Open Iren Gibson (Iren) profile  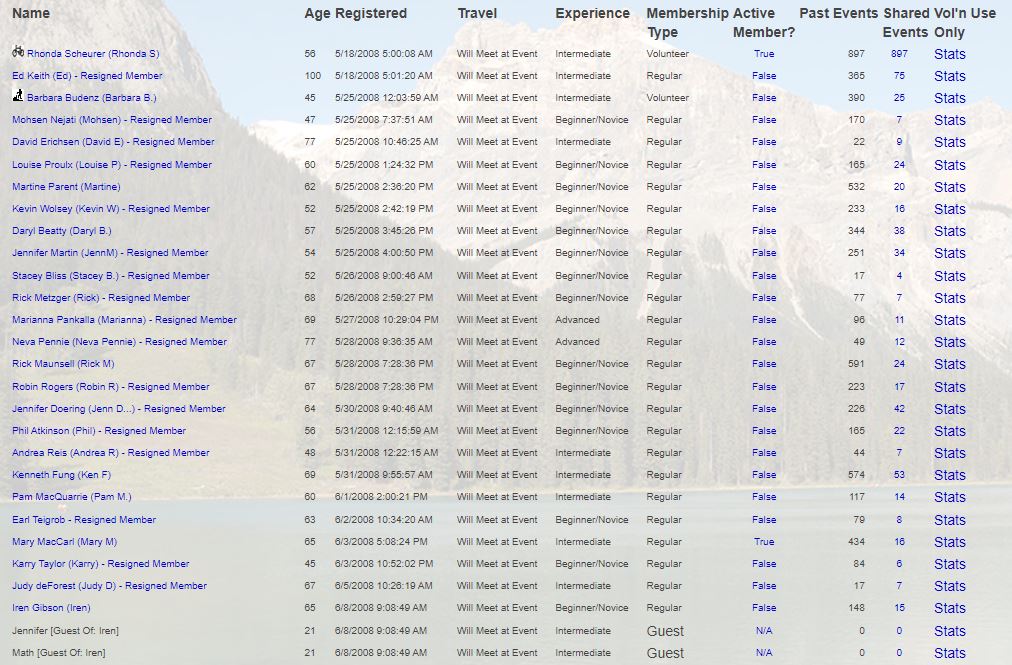click(51, 608)
